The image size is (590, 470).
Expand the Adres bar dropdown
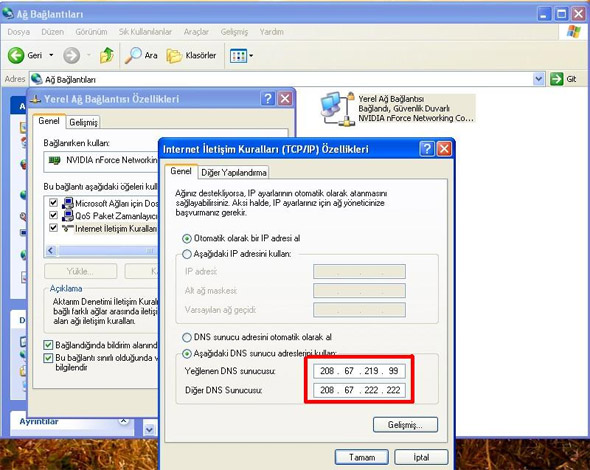pos(539,79)
